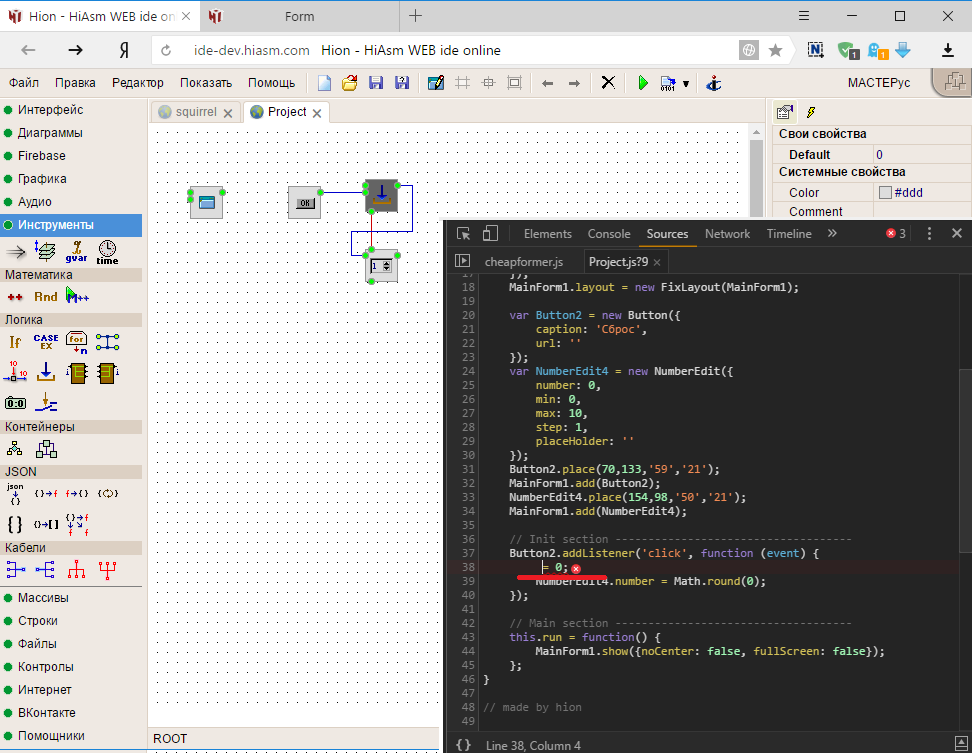Expand the Firebase palette category
Viewport: 972px width, 753px height.
(x=41, y=156)
